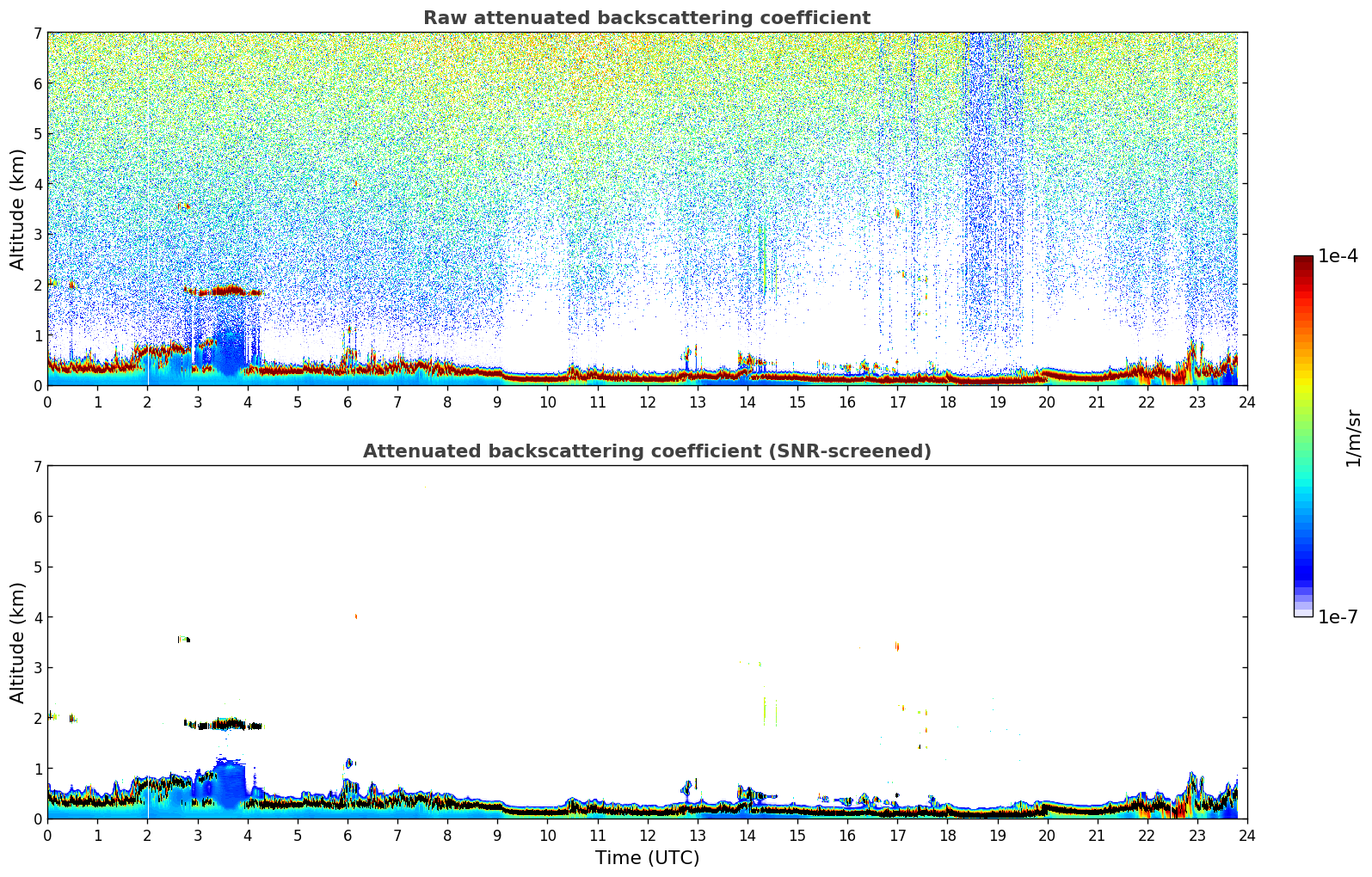Click the raw plot's "Altitude (km)" label
The width and height of the screenshot is (1372, 877).
pos(18,209)
